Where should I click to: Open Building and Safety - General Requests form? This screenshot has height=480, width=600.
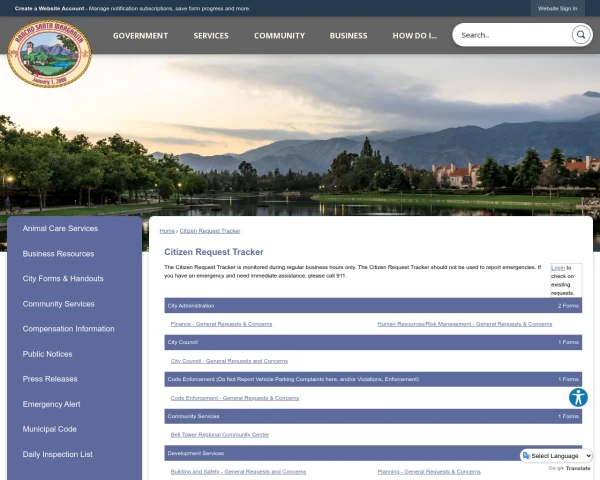[x=238, y=472]
